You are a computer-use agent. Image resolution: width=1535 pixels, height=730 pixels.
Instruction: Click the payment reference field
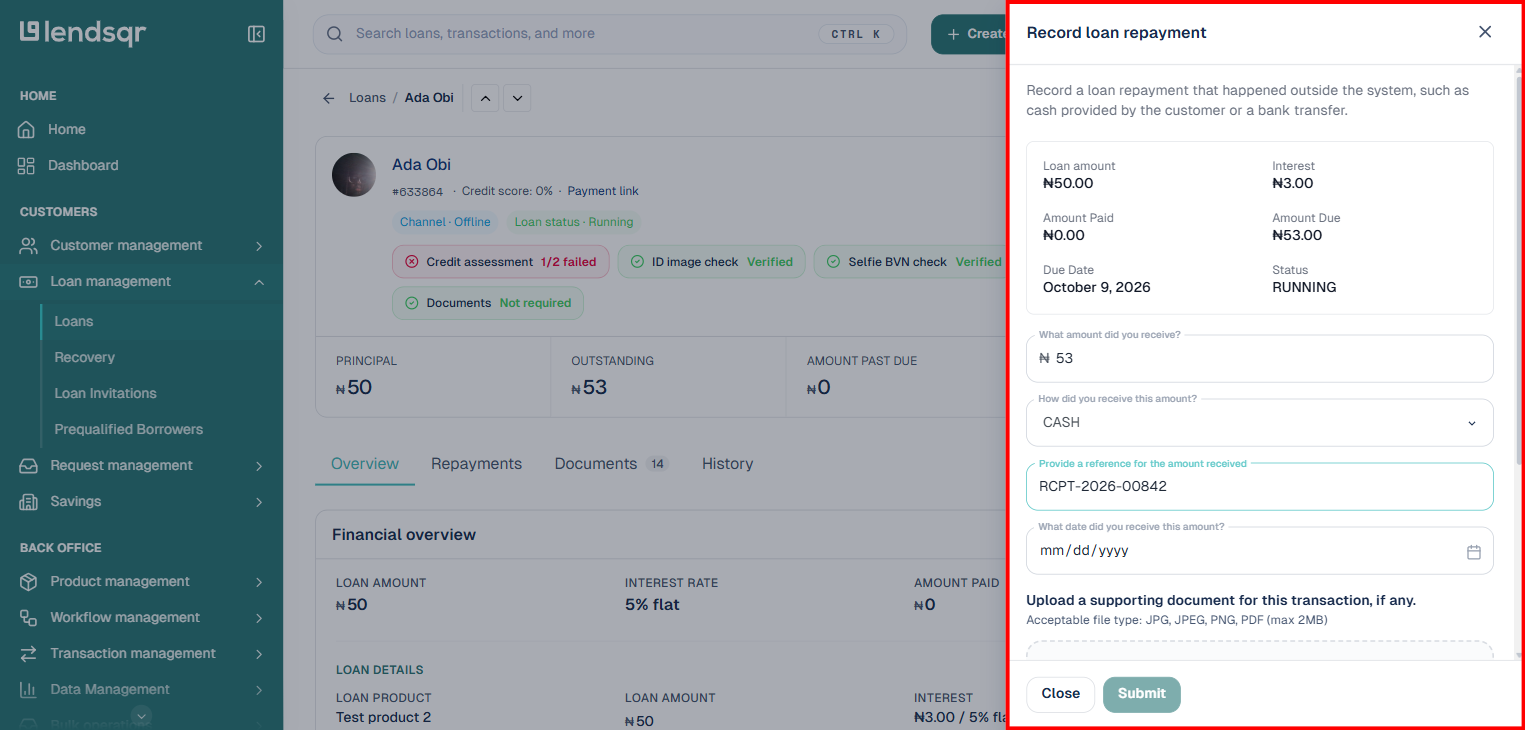1260,487
